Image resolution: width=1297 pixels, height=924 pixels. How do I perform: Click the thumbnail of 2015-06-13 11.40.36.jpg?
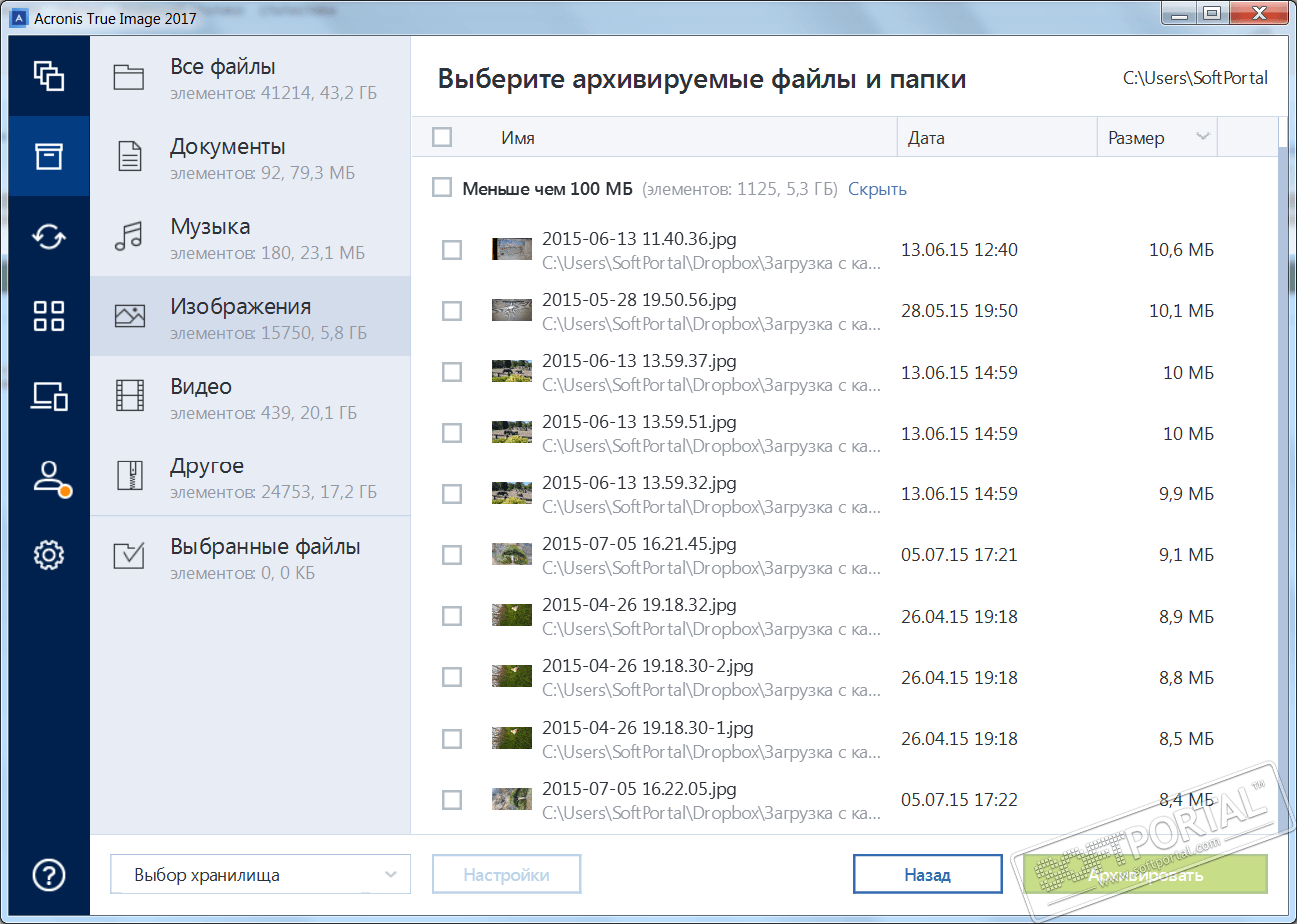coord(511,249)
